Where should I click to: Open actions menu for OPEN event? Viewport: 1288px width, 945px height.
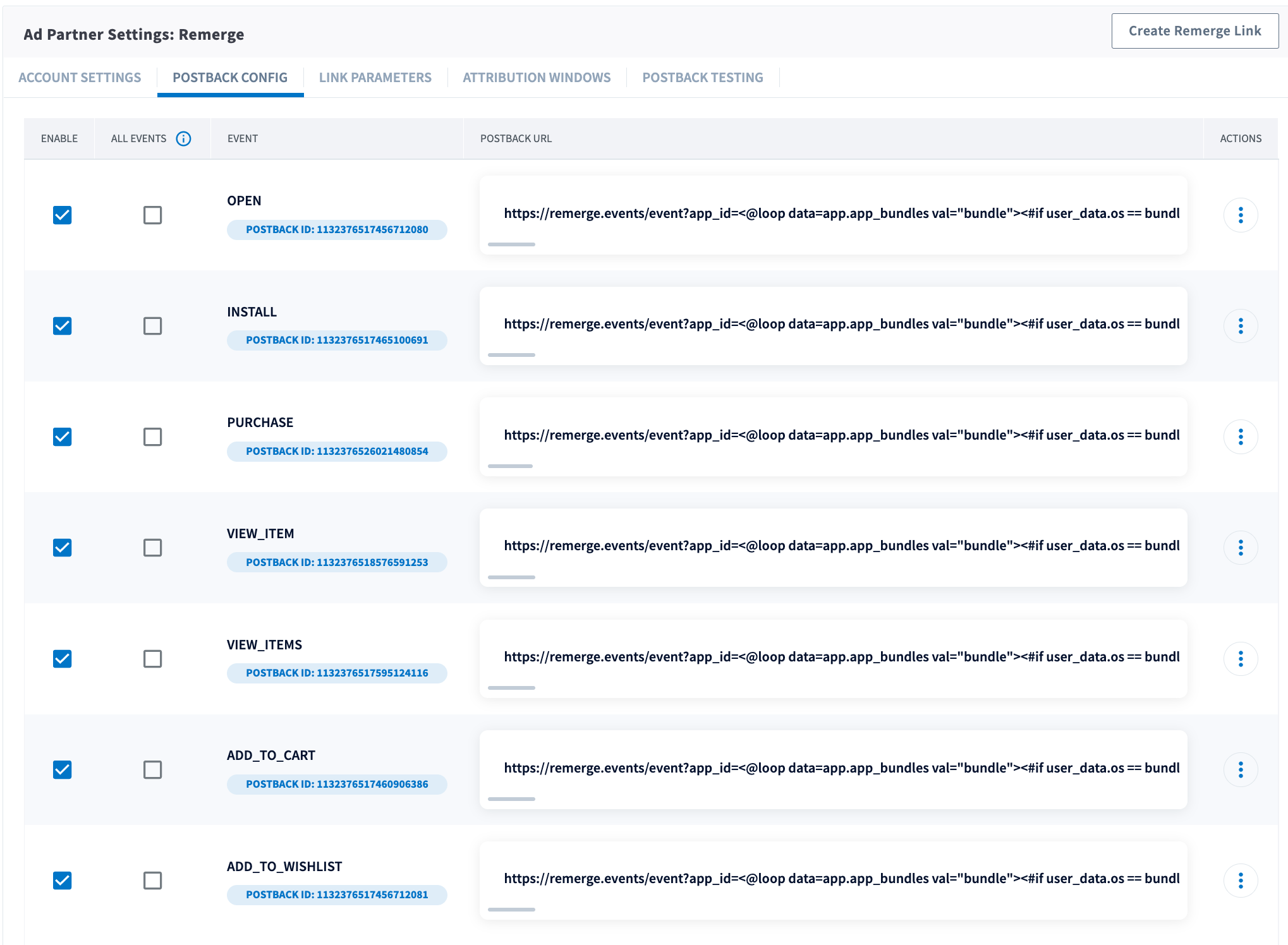click(x=1240, y=215)
